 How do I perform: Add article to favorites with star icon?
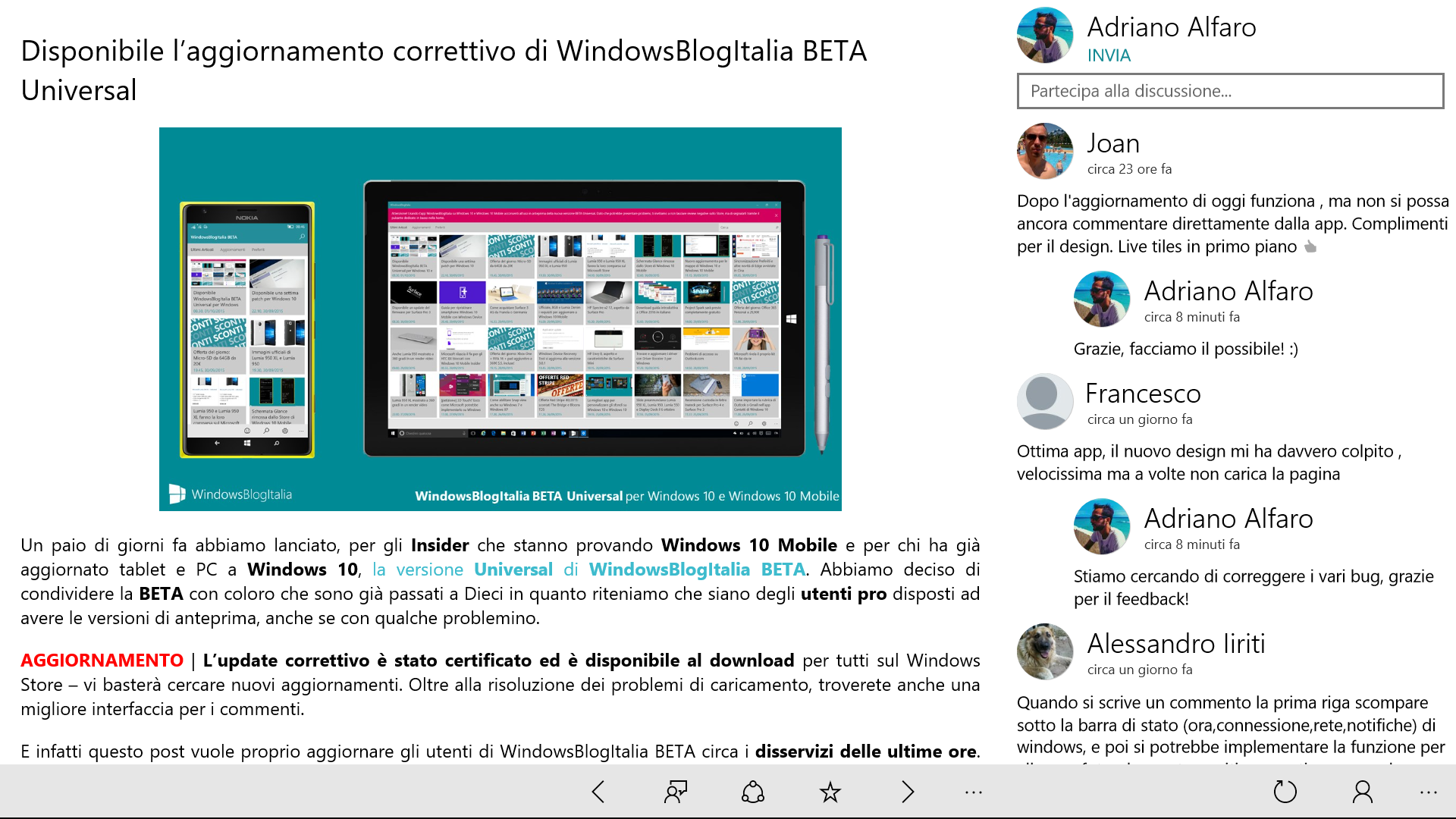tap(830, 792)
